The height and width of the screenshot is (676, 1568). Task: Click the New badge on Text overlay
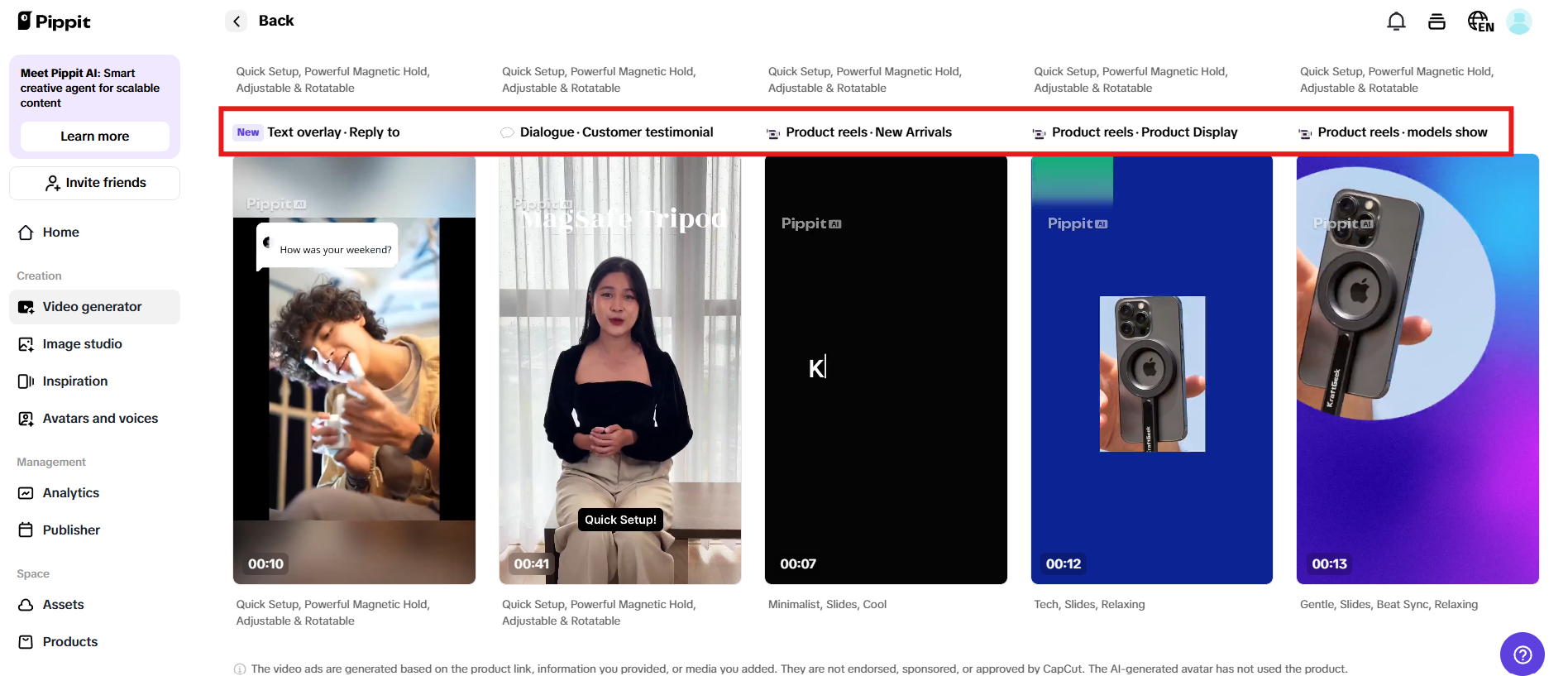pyautogui.click(x=248, y=132)
